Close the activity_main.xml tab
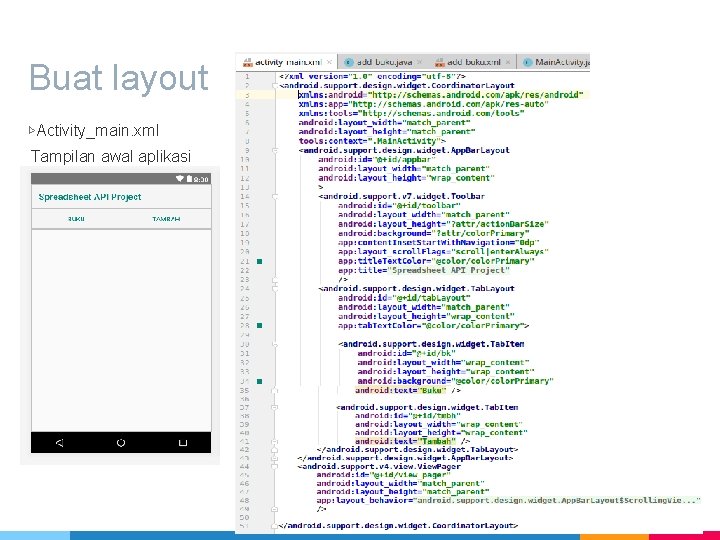 click(x=329, y=62)
